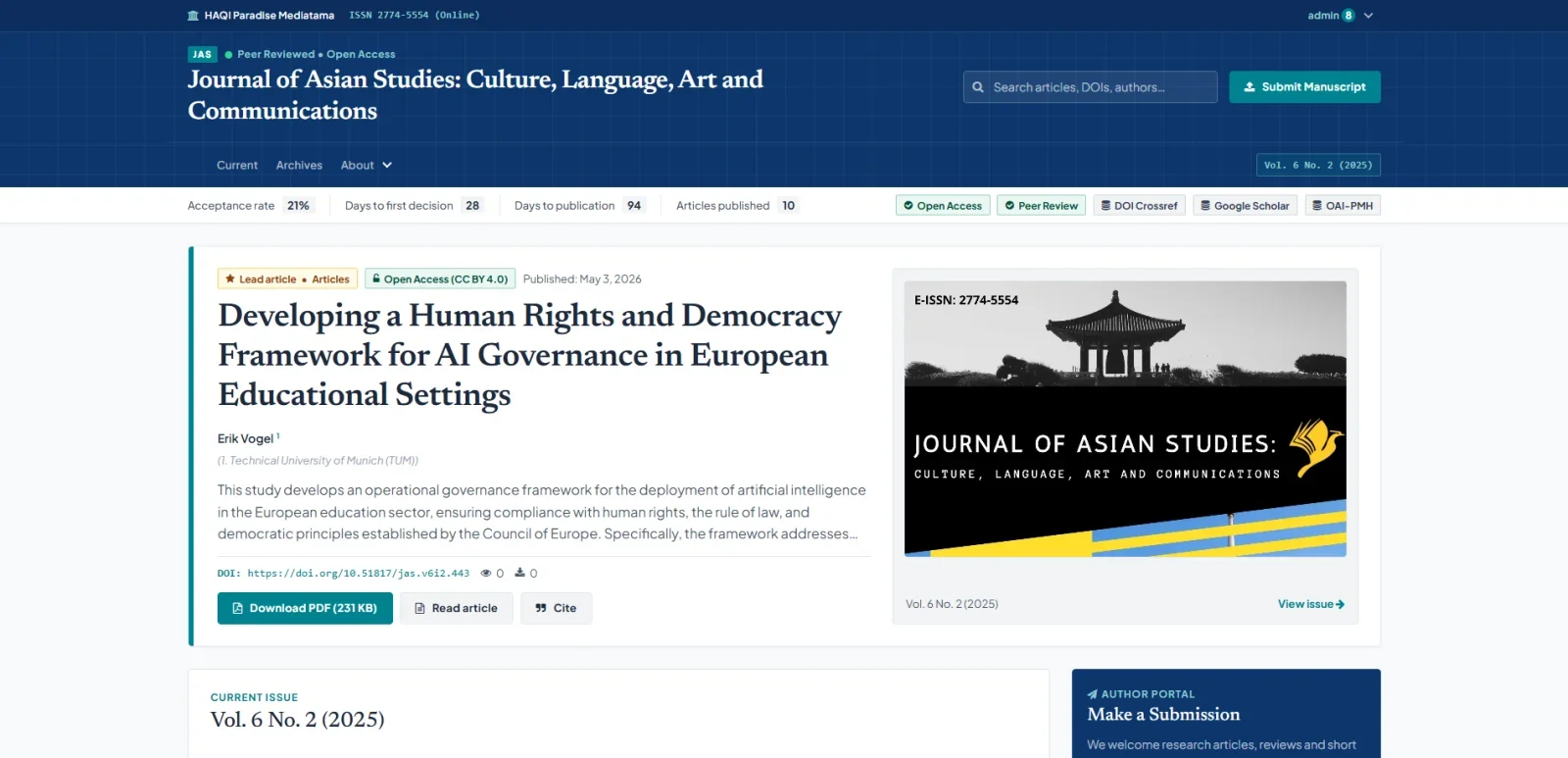Click the Open Access (CC BY 4.0) license tag
Viewport: 1568px width, 758px height.
click(440, 279)
